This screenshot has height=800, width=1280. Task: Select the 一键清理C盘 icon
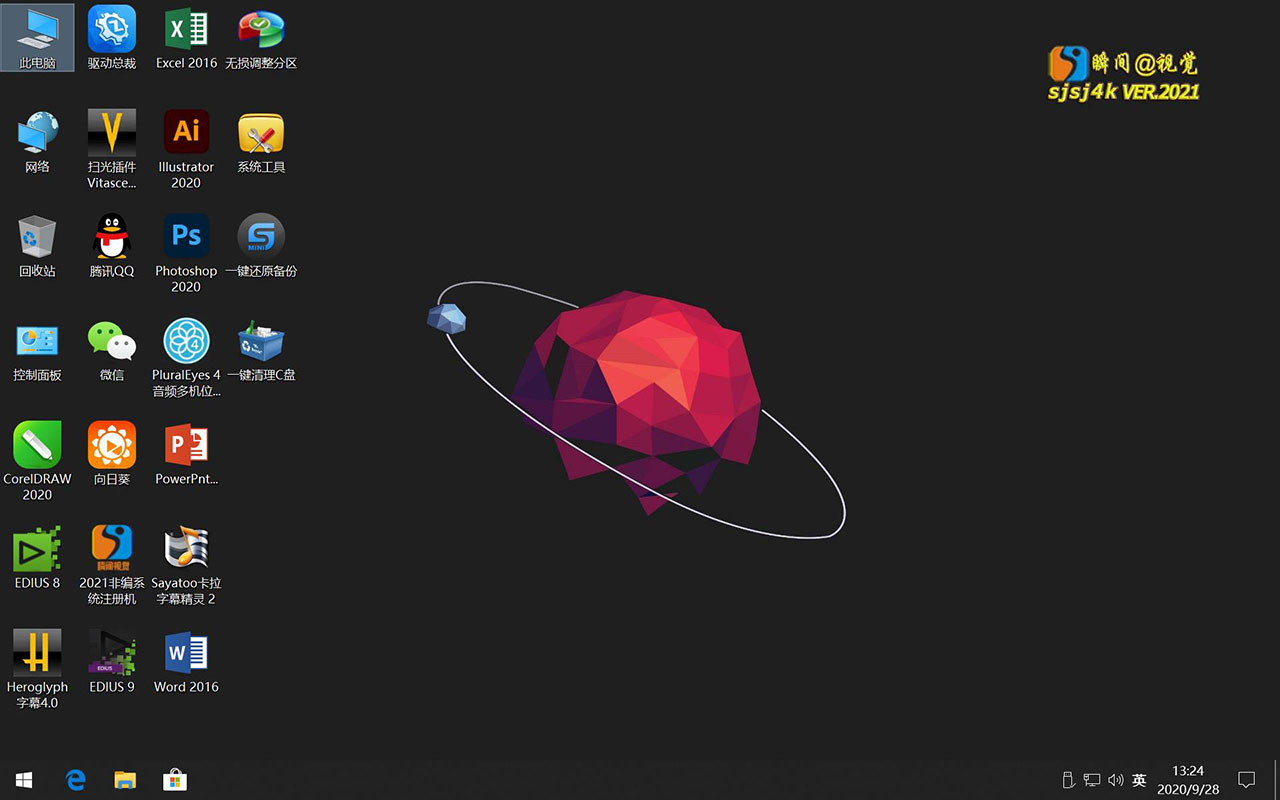261,350
